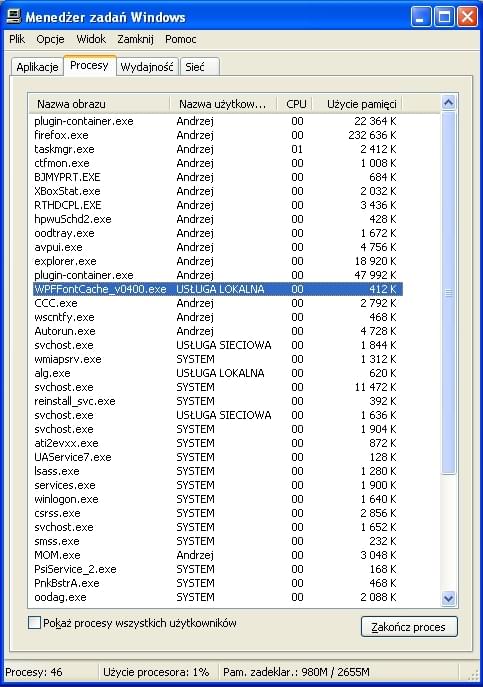Click the 47 992 K memory value

[x=375, y=275]
